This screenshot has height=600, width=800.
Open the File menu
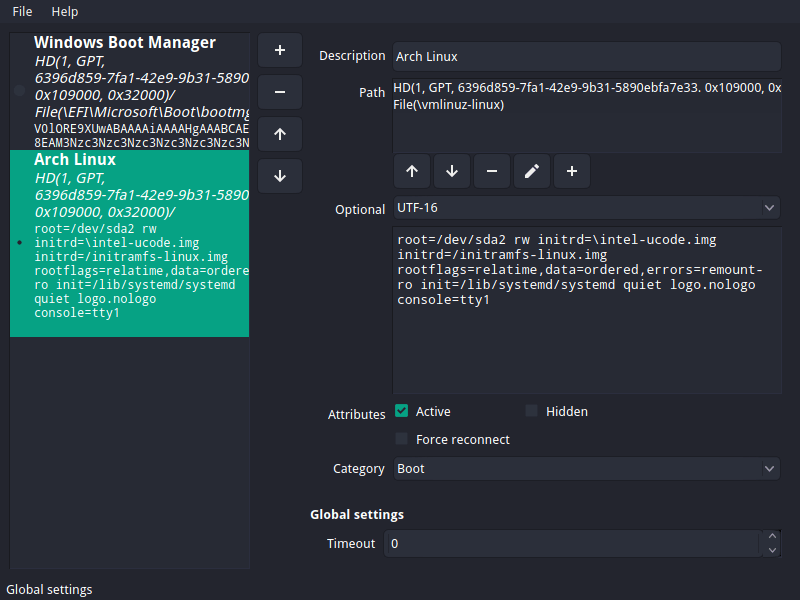[x=22, y=11]
